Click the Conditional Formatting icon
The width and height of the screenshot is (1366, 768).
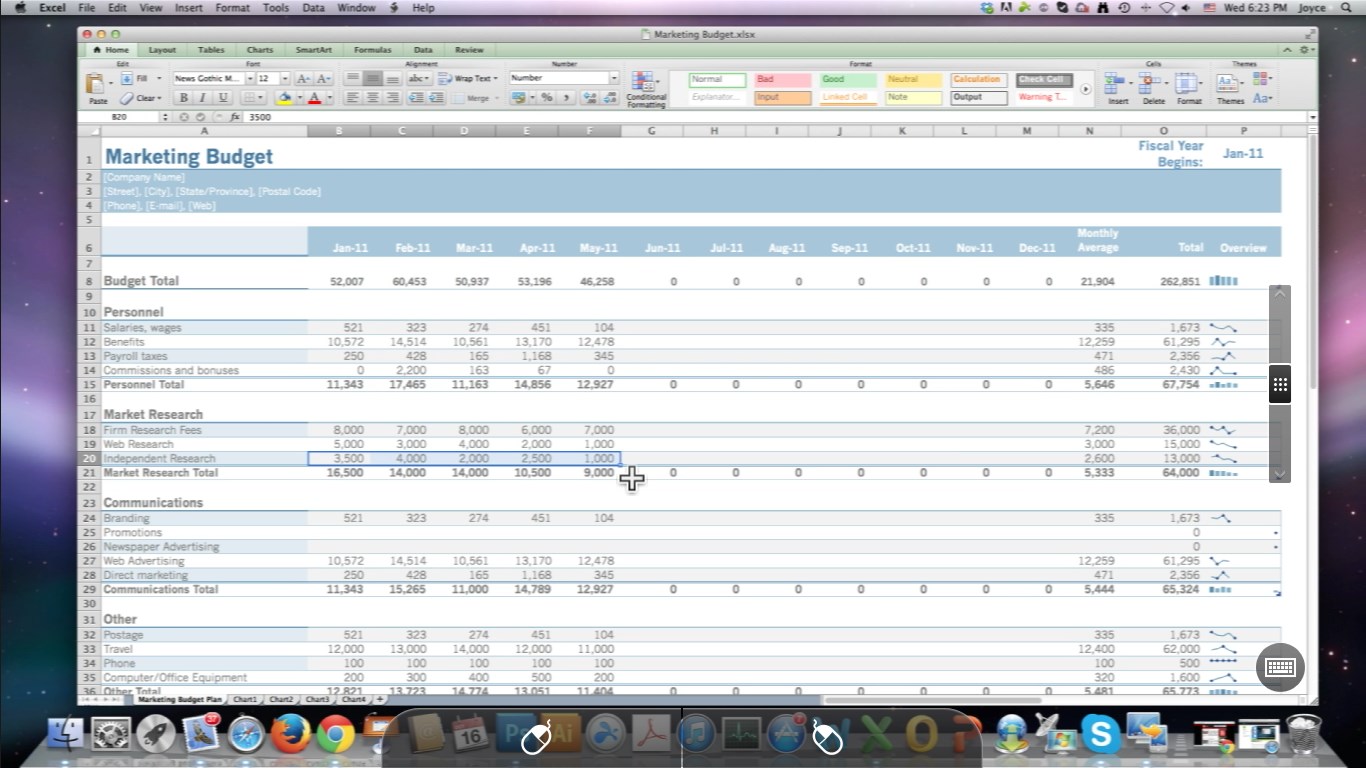point(645,85)
